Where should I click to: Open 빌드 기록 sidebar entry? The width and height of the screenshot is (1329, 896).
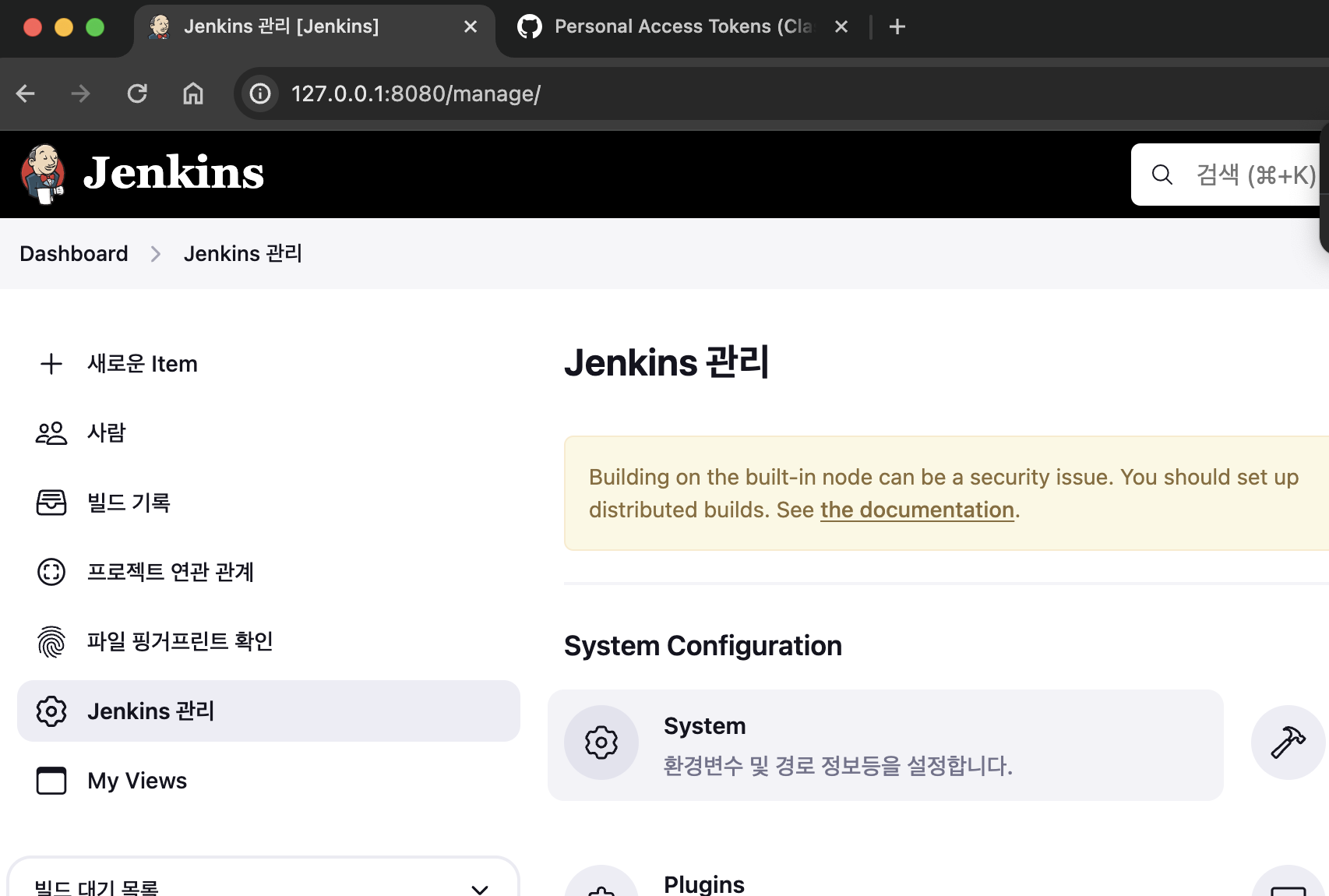click(269, 503)
